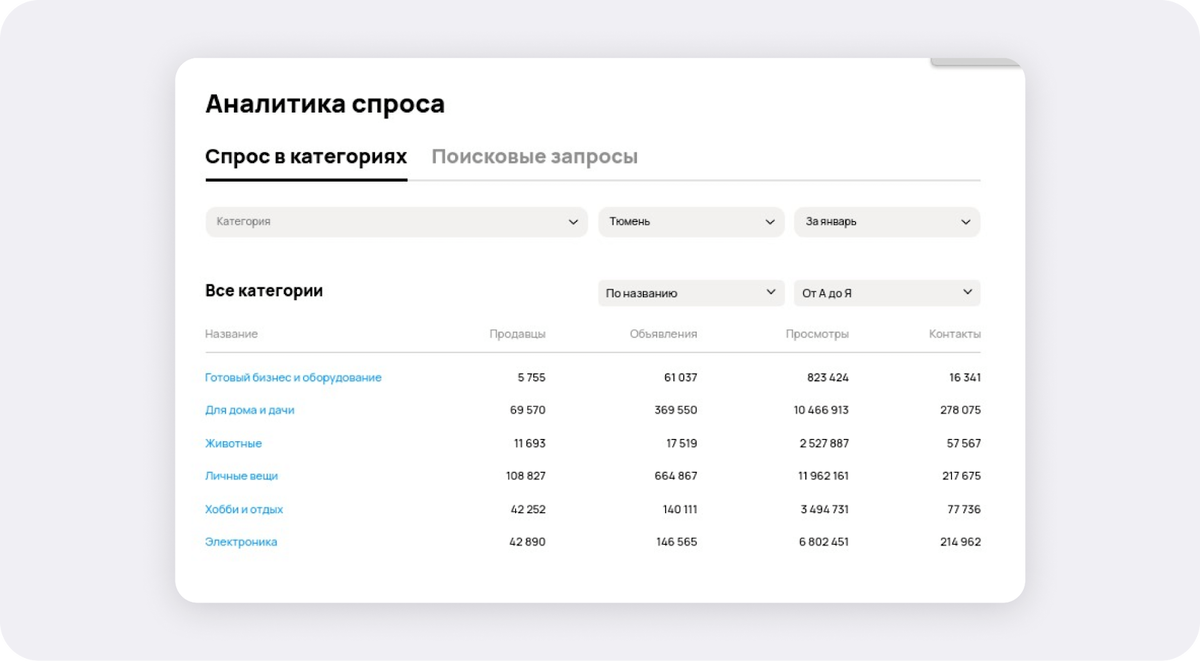Click chevron arrow in Категория field
The width and height of the screenshot is (1200, 661).
[x=573, y=222]
